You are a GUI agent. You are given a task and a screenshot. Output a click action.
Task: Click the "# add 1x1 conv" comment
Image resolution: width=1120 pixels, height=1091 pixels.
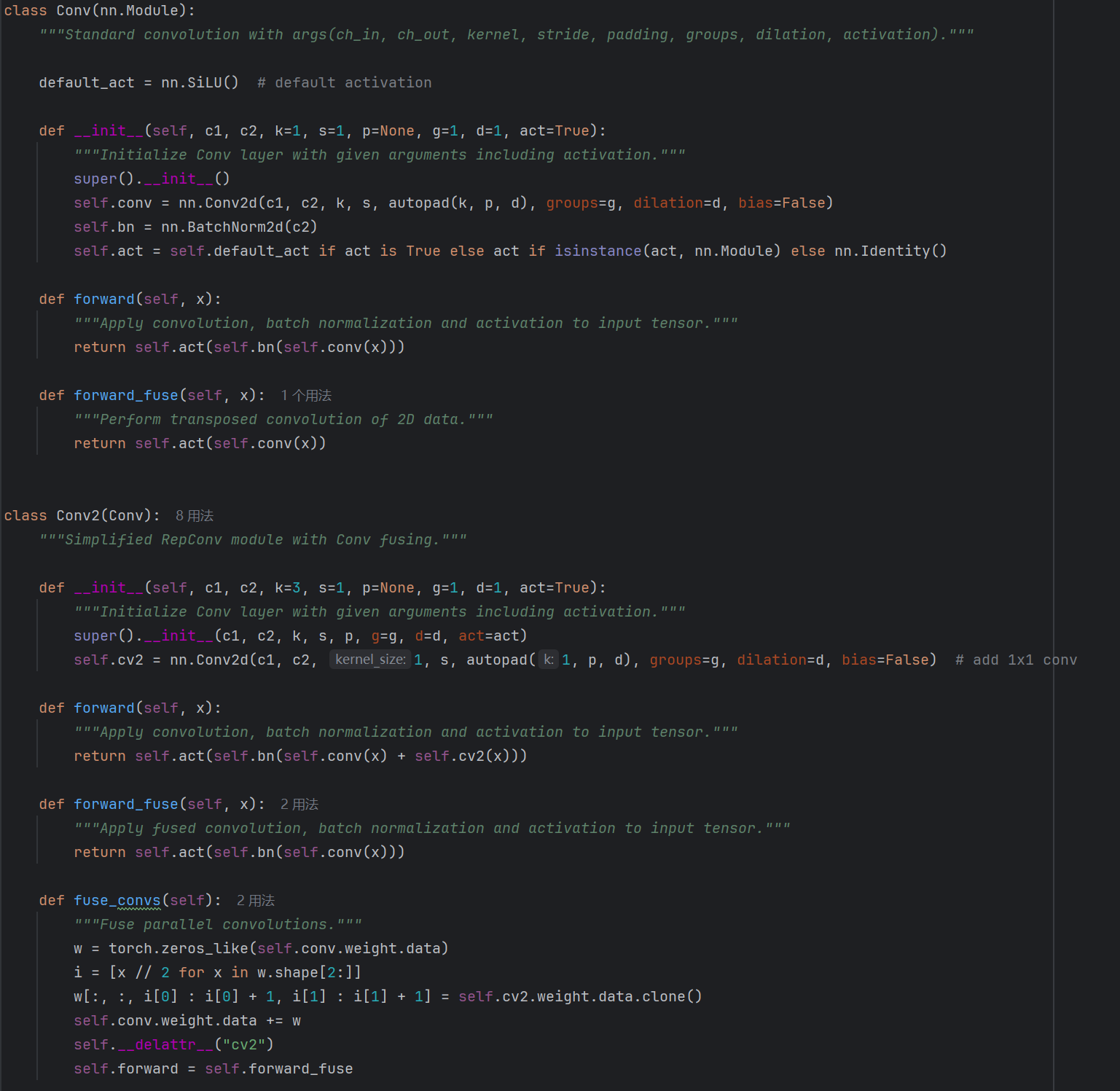point(1016,660)
